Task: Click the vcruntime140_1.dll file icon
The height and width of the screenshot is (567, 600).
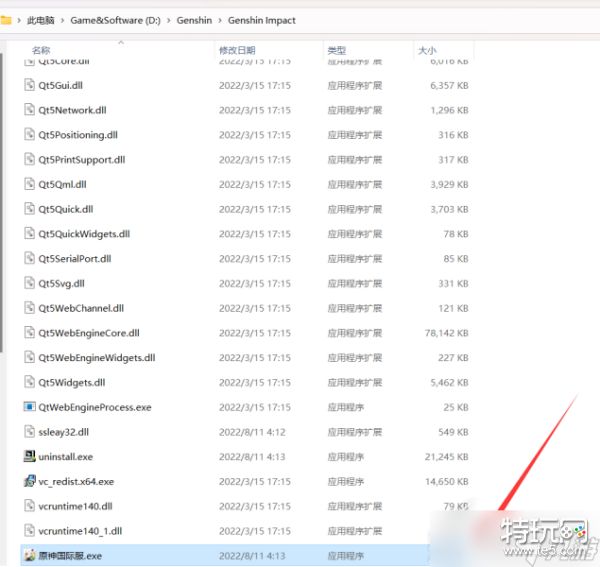Action: coord(29,530)
